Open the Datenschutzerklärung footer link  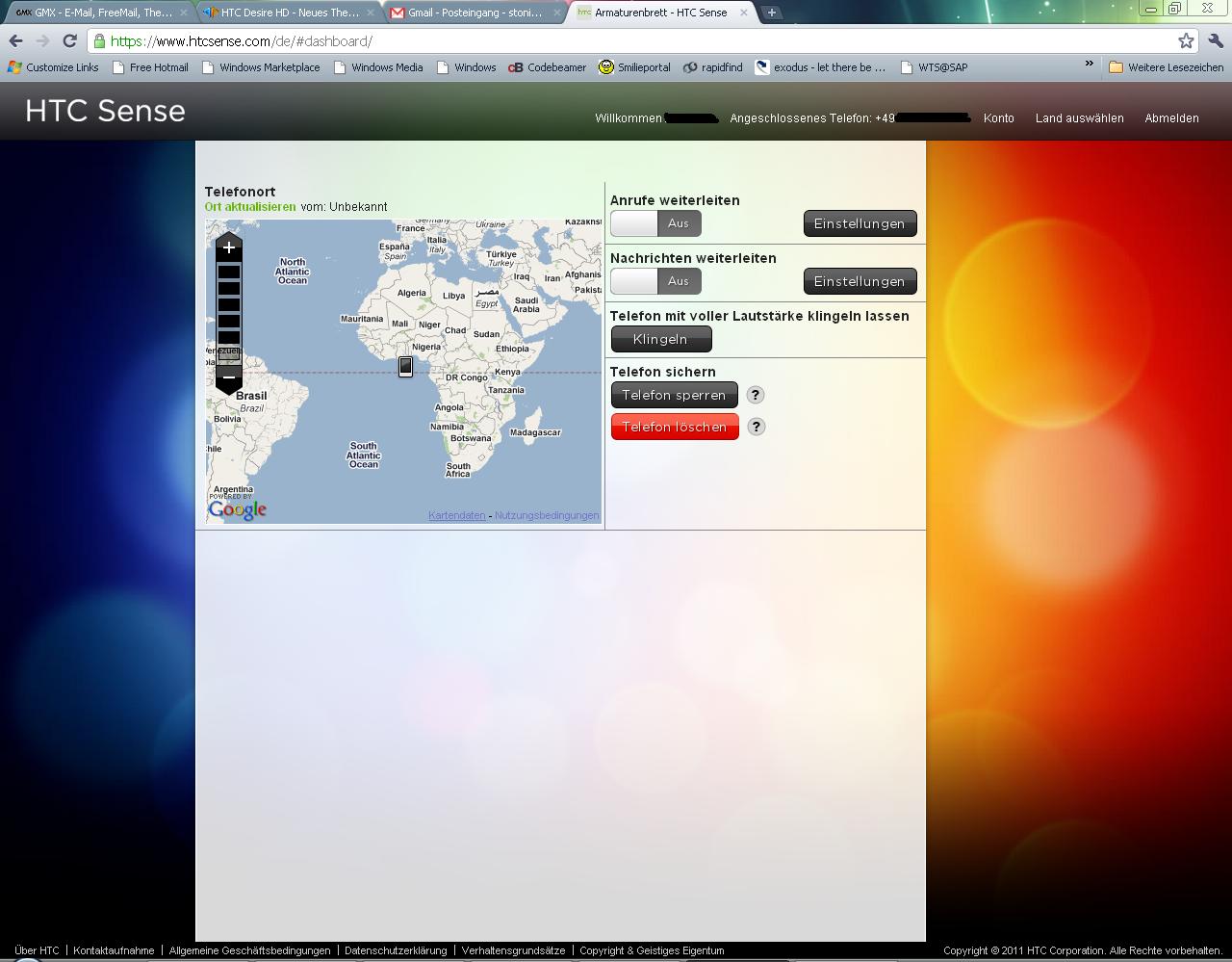click(396, 950)
